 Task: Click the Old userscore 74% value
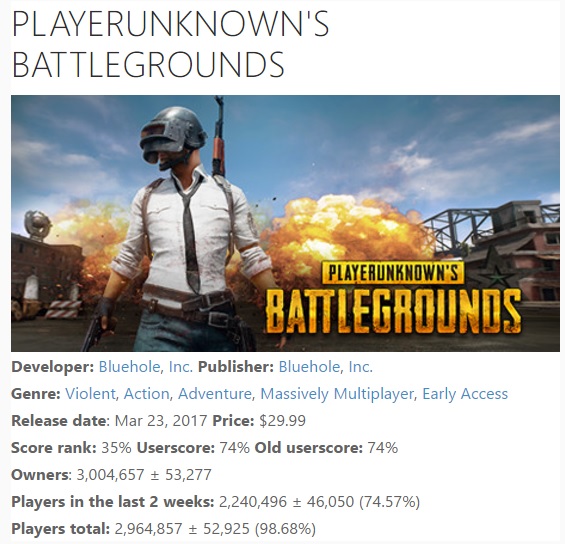point(383,447)
